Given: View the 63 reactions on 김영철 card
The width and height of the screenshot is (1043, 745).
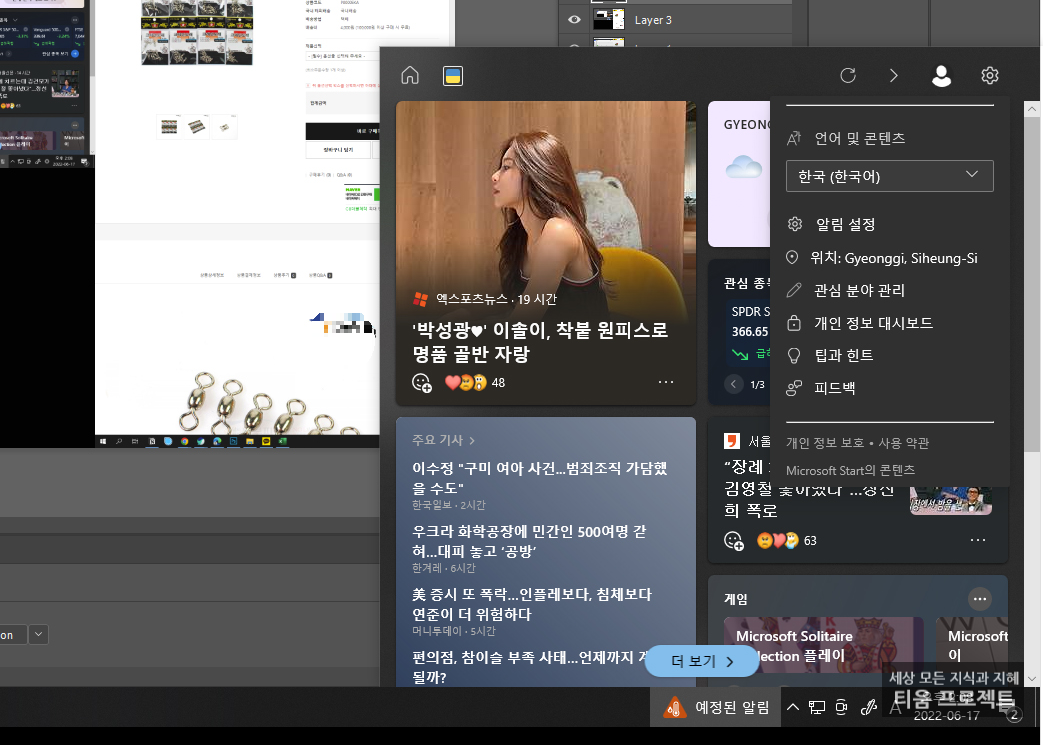Looking at the screenshot, I should [x=787, y=541].
